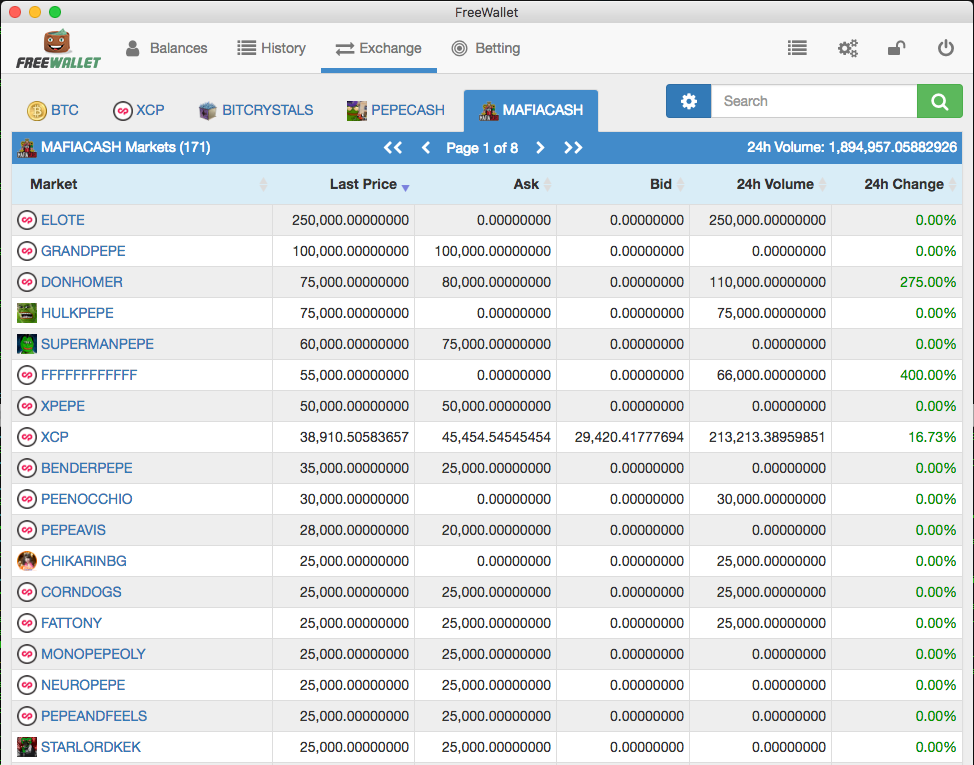Sort table by 24h Volume column
Screen dimensions: 974x765
pos(761,184)
